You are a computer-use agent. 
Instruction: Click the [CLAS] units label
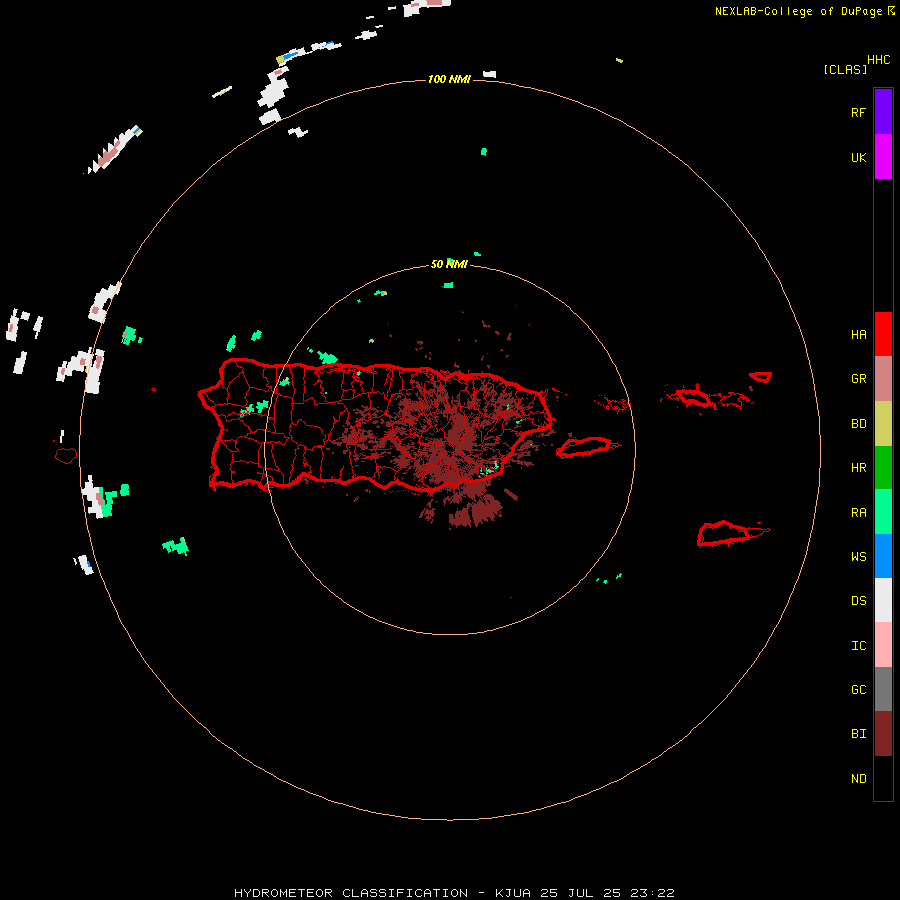pos(845,69)
